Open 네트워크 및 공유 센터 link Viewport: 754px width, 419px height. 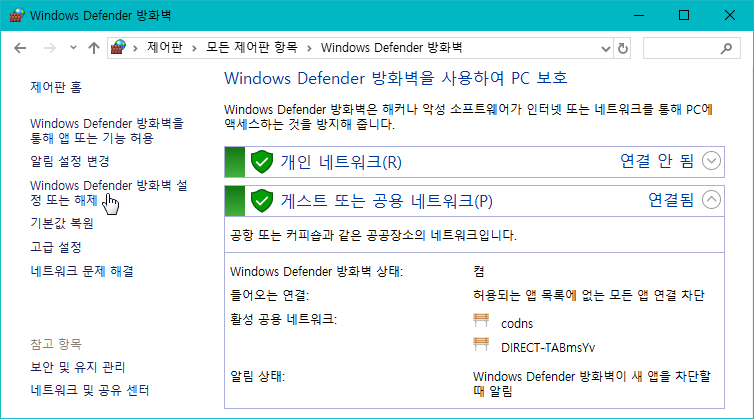point(90,390)
